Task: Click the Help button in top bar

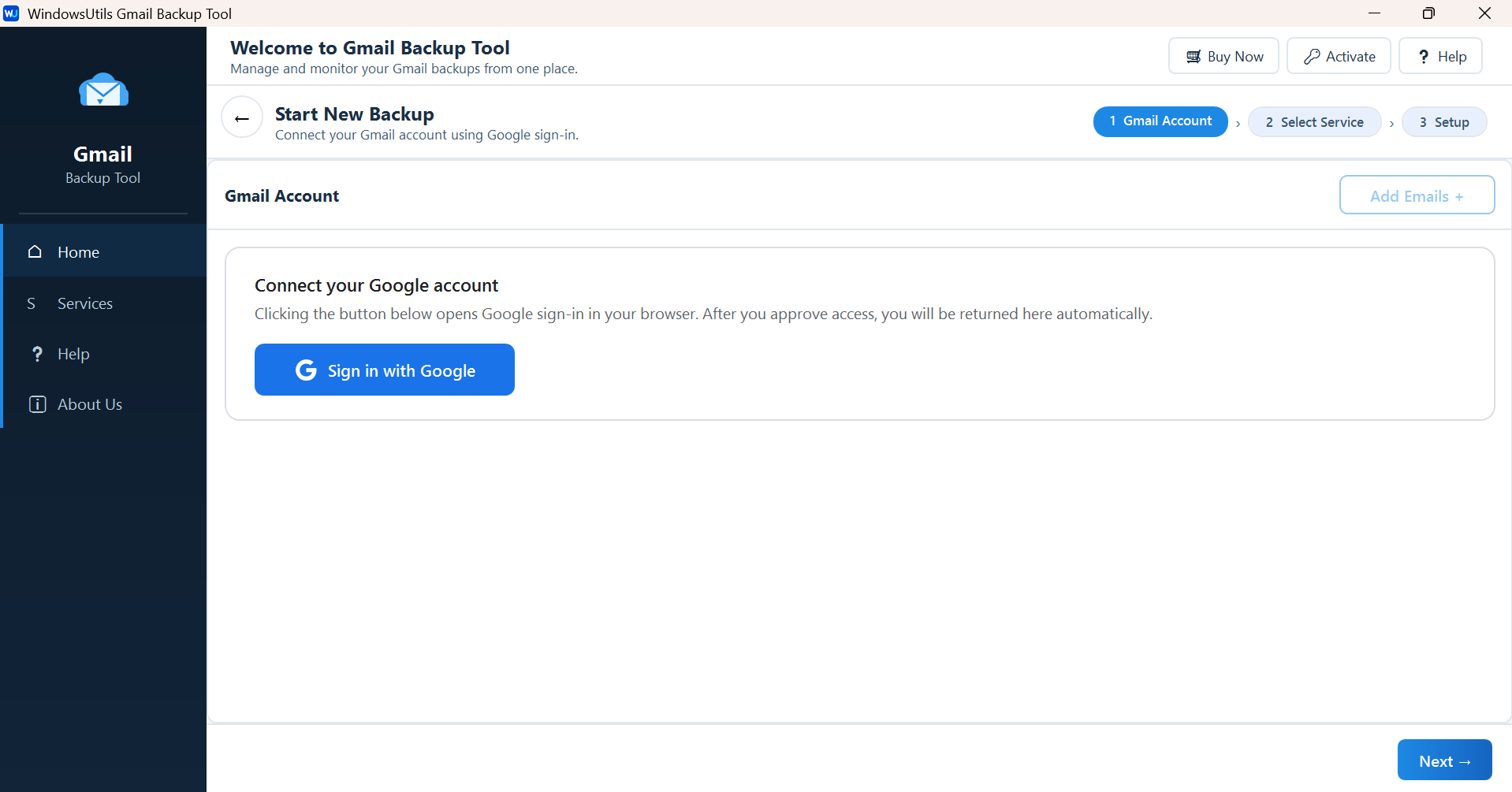Action: pos(1440,56)
